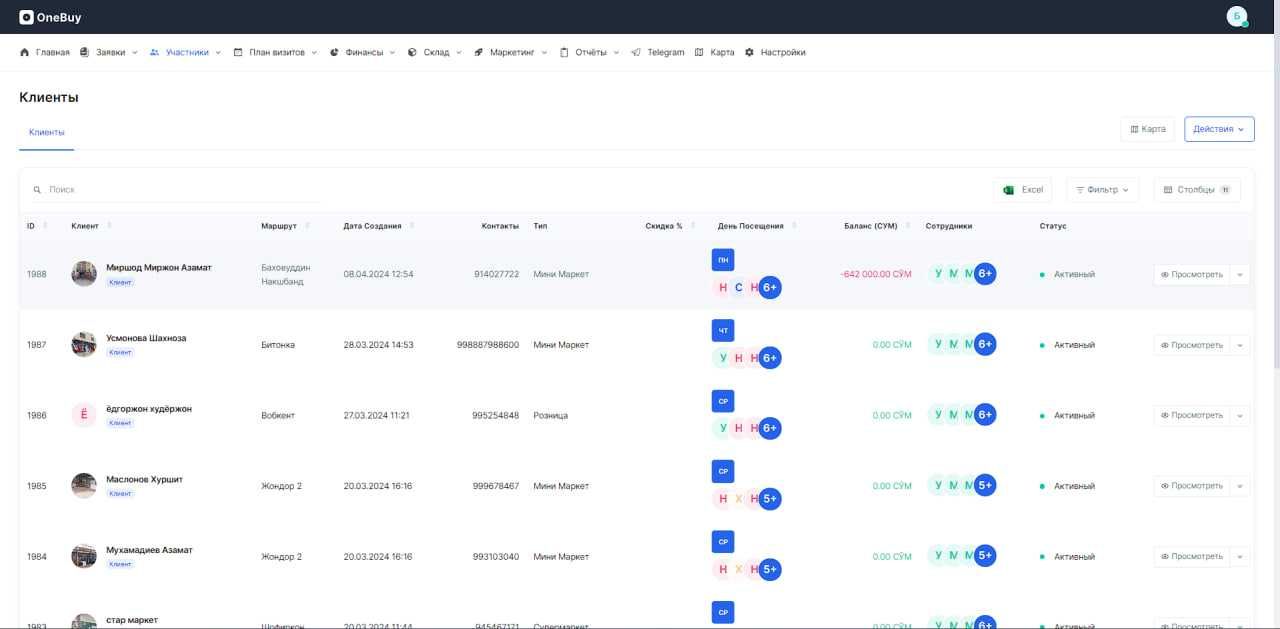Click Просмотреть for Миршод Миржон Азамат
Viewport: 1280px width, 629px height.
pos(1192,274)
